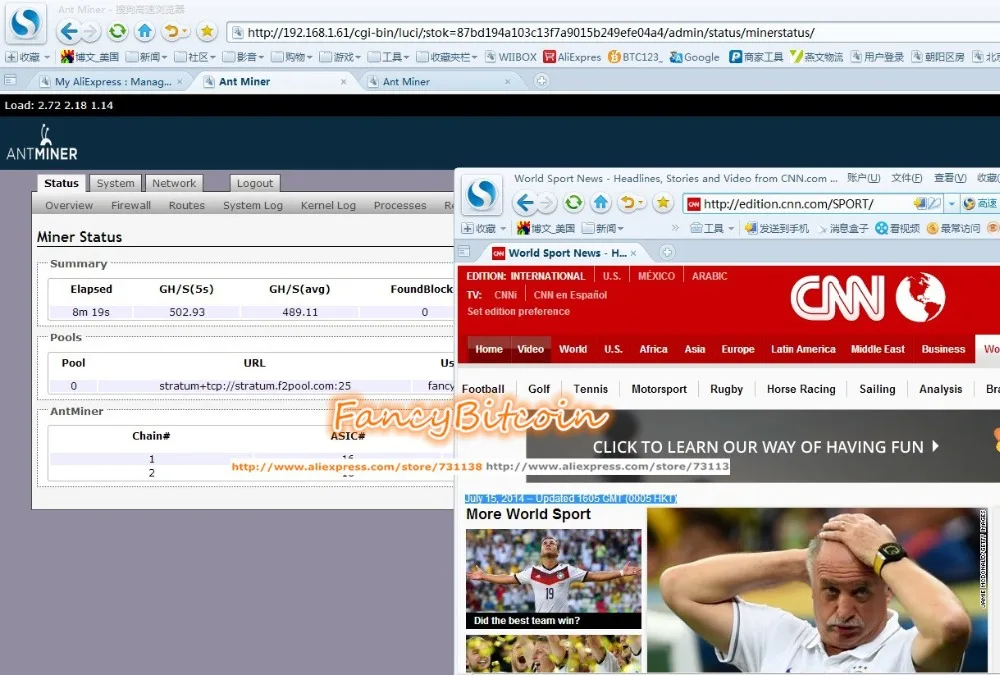Open Firewall subpage in AntMiner
The height and width of the screenshot is (675, 1000).
click(131, 205)
